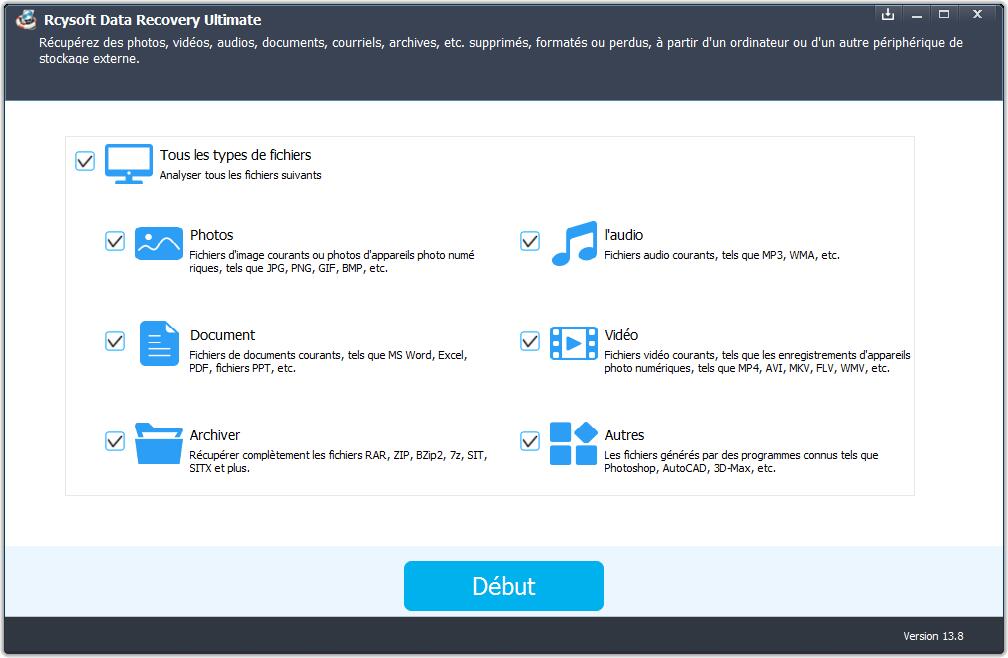Uncheck the Vidéo checkbox

530,341
